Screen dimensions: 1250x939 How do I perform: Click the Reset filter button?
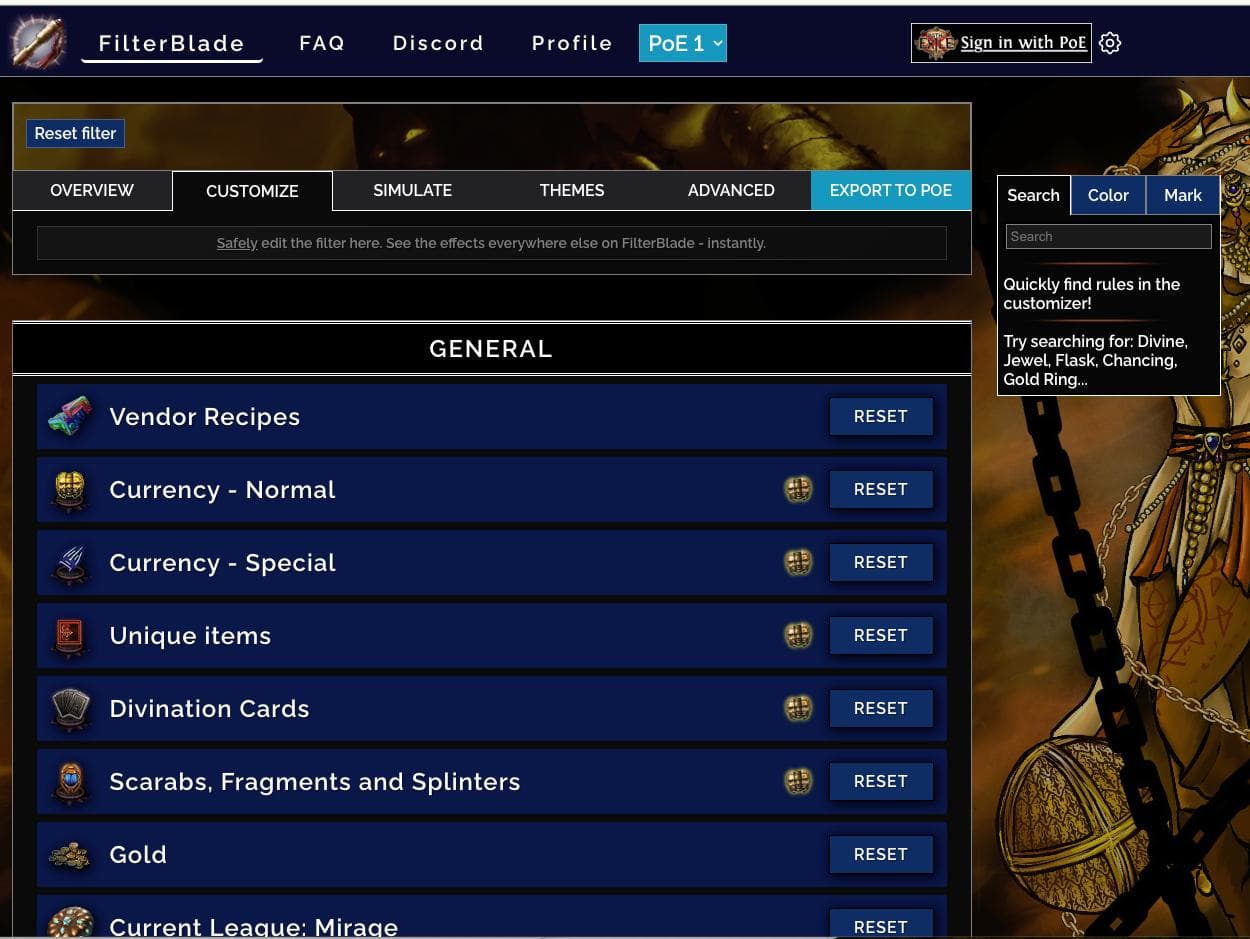(x=75, y=133)
